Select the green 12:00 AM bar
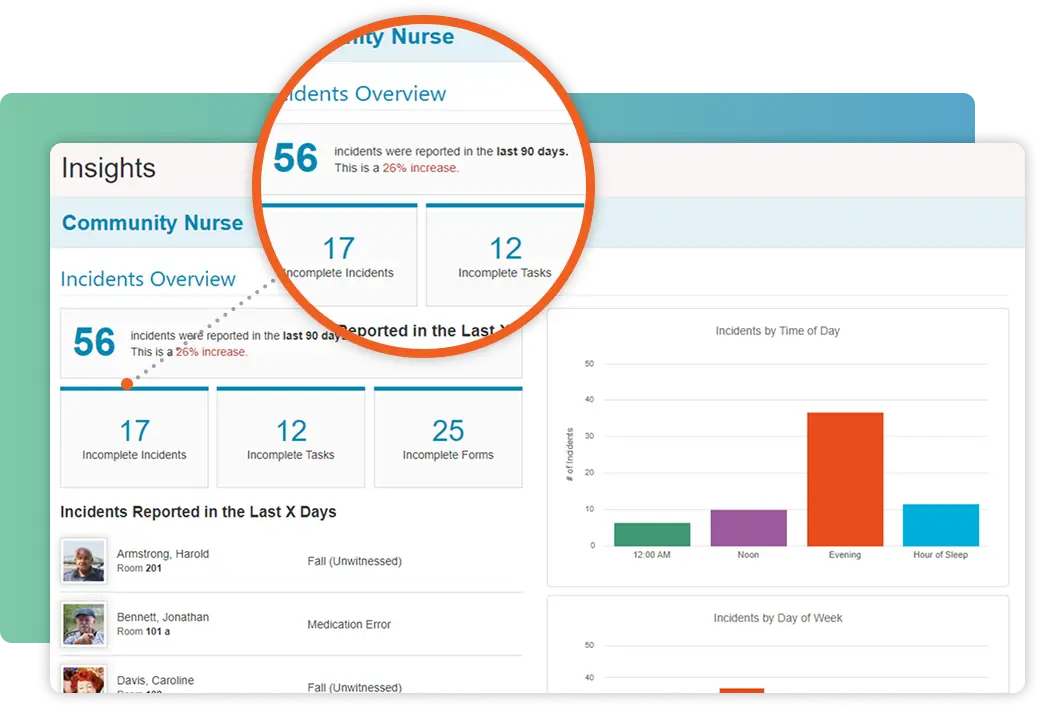Image resolution: width=1040 pixels, height=708 pixels. click(652, 534)
